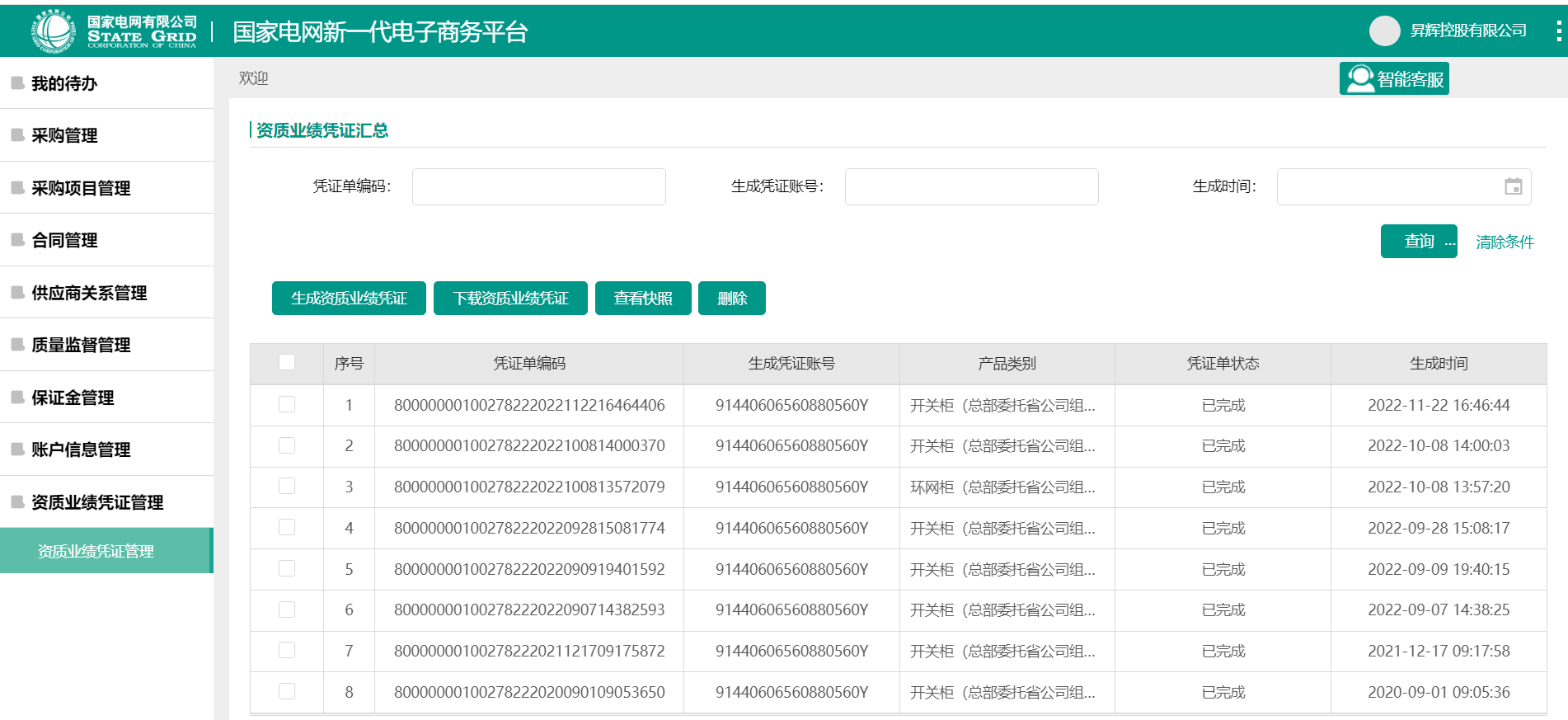Focus the 凭证单编码 input field
1568x720 pixels.
(x=538, y=187)
